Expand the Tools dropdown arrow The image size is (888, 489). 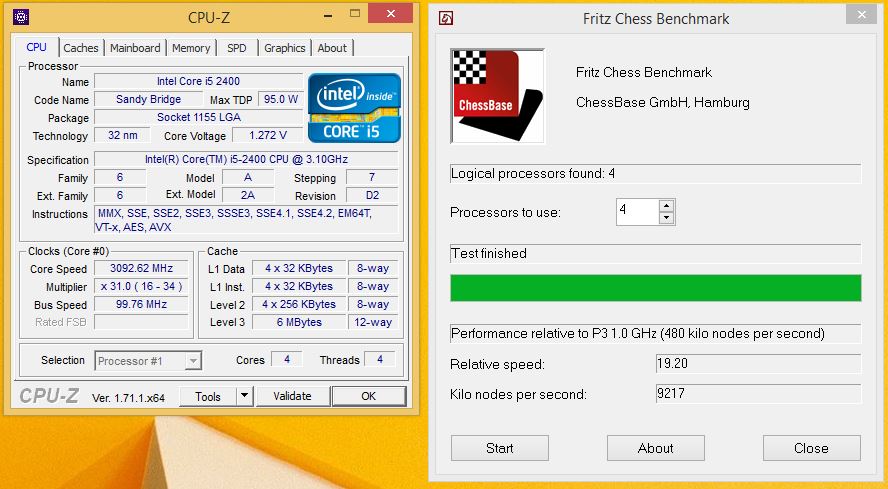click(x=245, y=397)
